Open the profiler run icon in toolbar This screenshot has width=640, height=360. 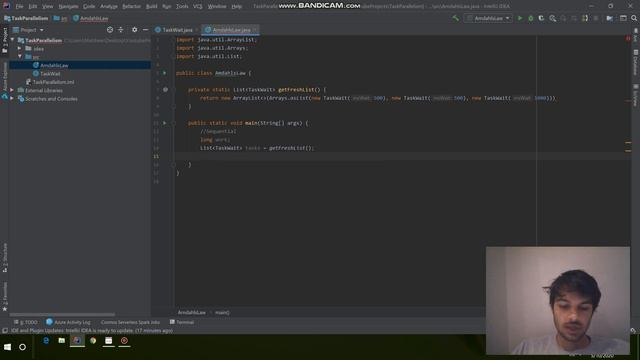pos(552,18)
